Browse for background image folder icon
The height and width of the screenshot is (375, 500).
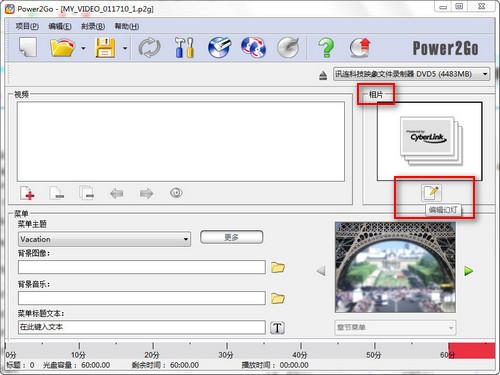278,267
